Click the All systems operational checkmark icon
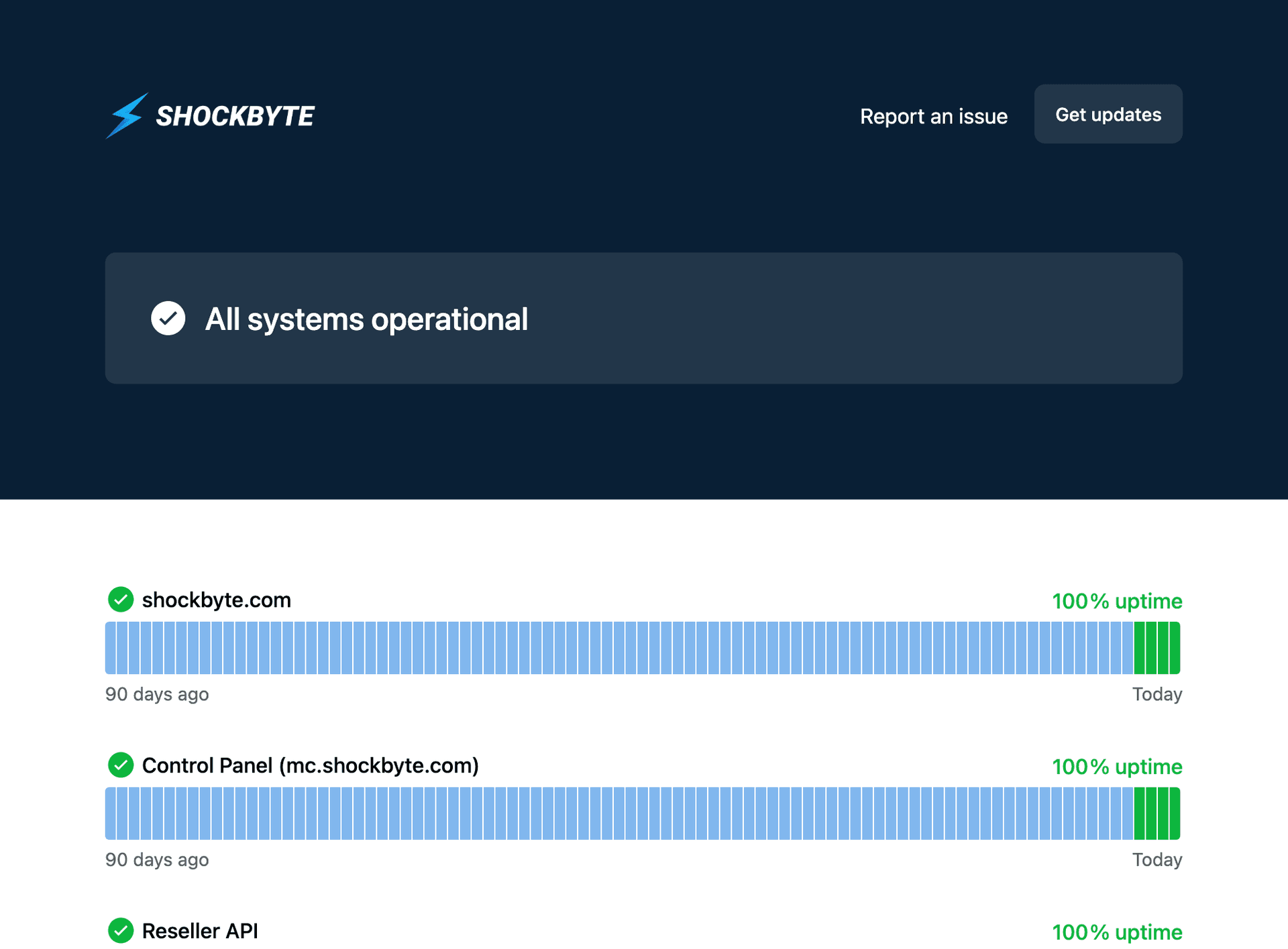This screenshot has height=949, width=1288. [168, 318]
